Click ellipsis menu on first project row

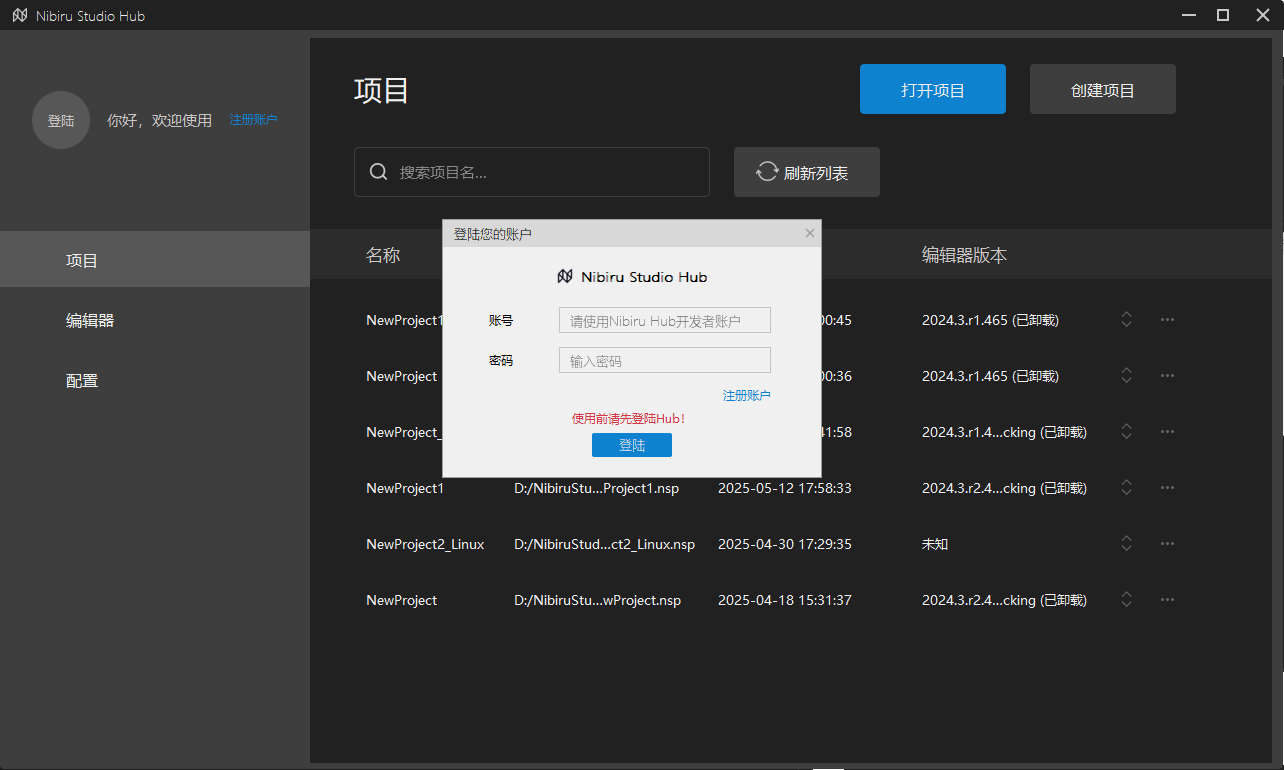coord(1167,320)
